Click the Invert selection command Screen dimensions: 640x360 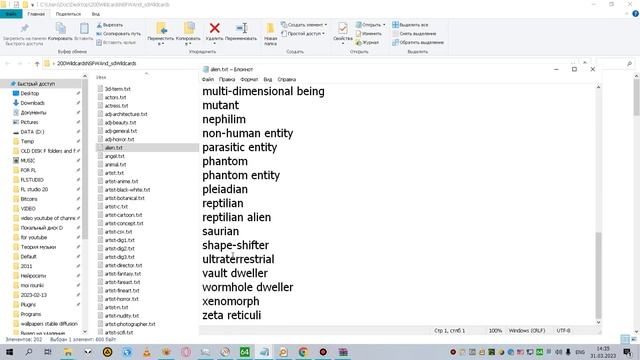(418, 42)
